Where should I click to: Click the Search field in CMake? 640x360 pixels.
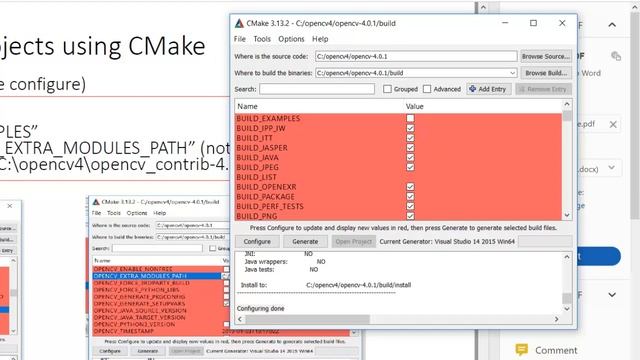pos(317,89)
